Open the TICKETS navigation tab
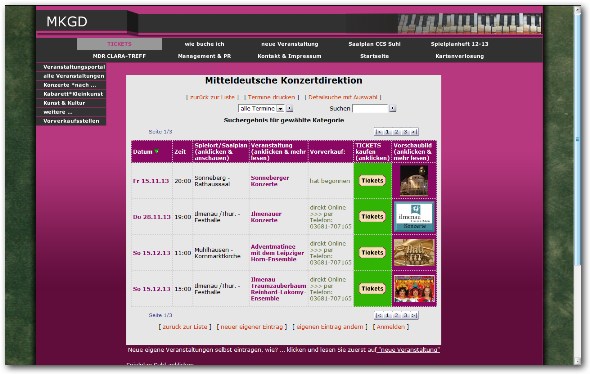Screen dimensions: 590x374 tap(119, 44)
